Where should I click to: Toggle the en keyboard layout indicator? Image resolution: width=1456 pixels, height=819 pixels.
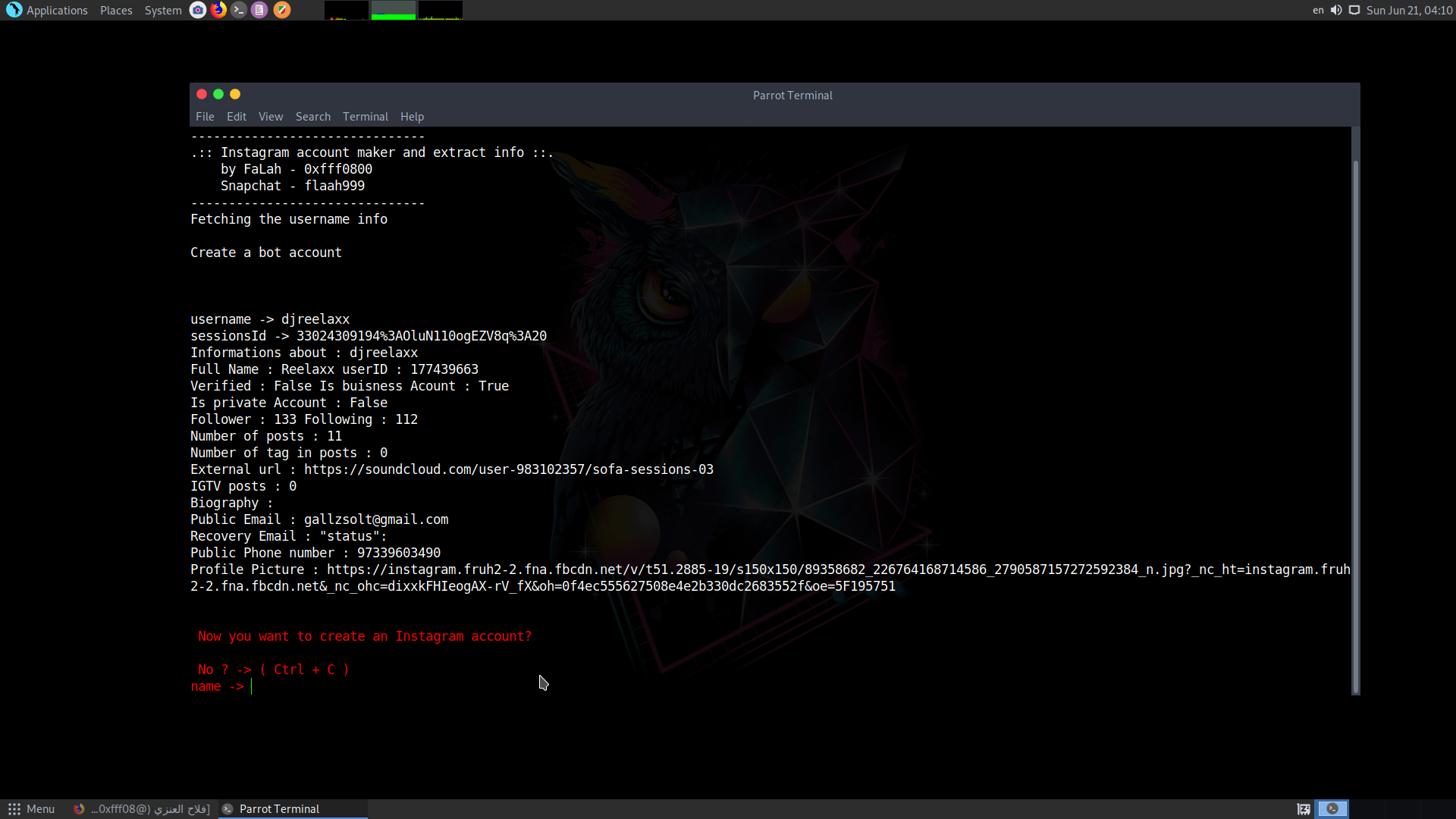tap(1318, 10)
